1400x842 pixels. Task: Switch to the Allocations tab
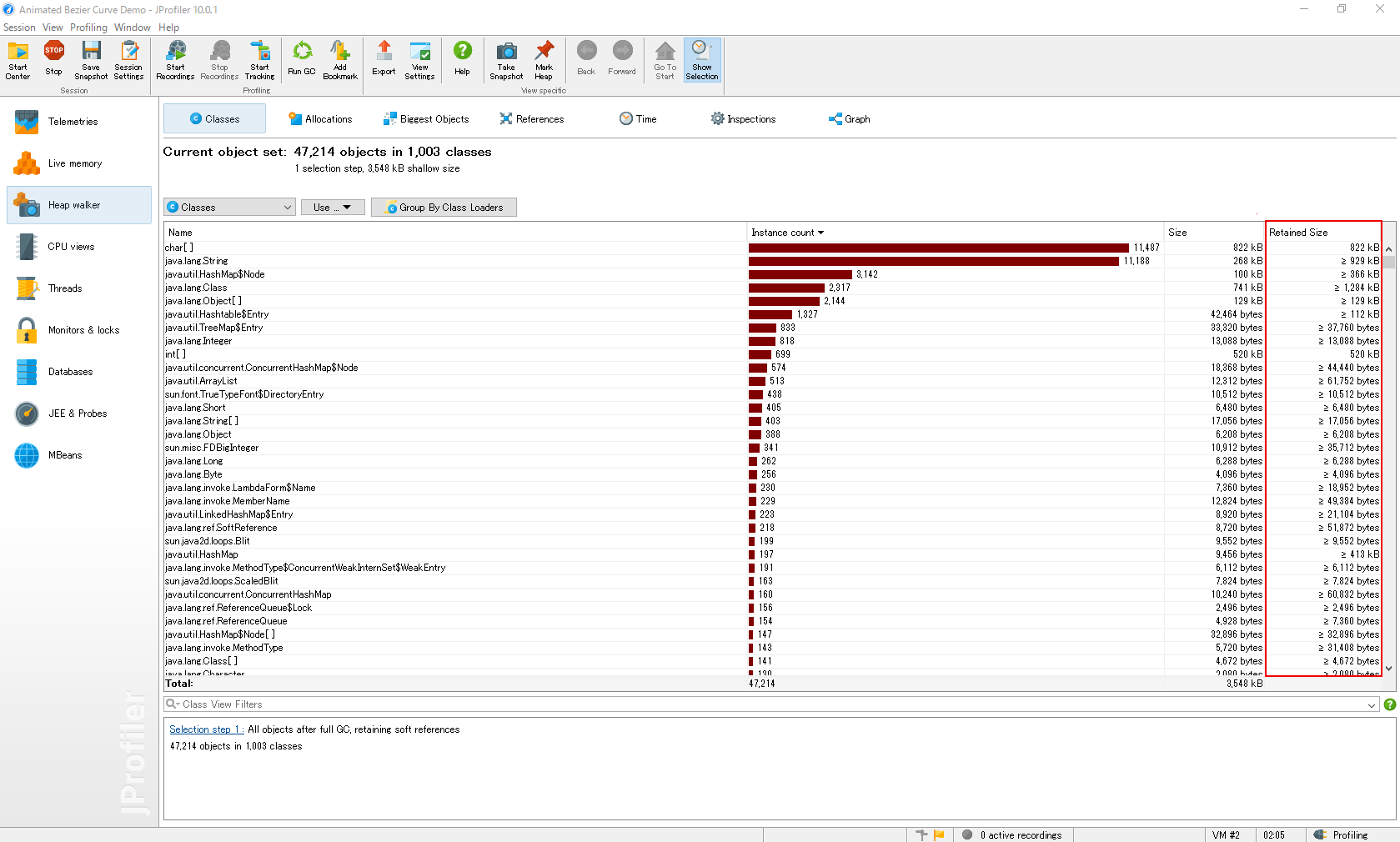tap(320, 119)
